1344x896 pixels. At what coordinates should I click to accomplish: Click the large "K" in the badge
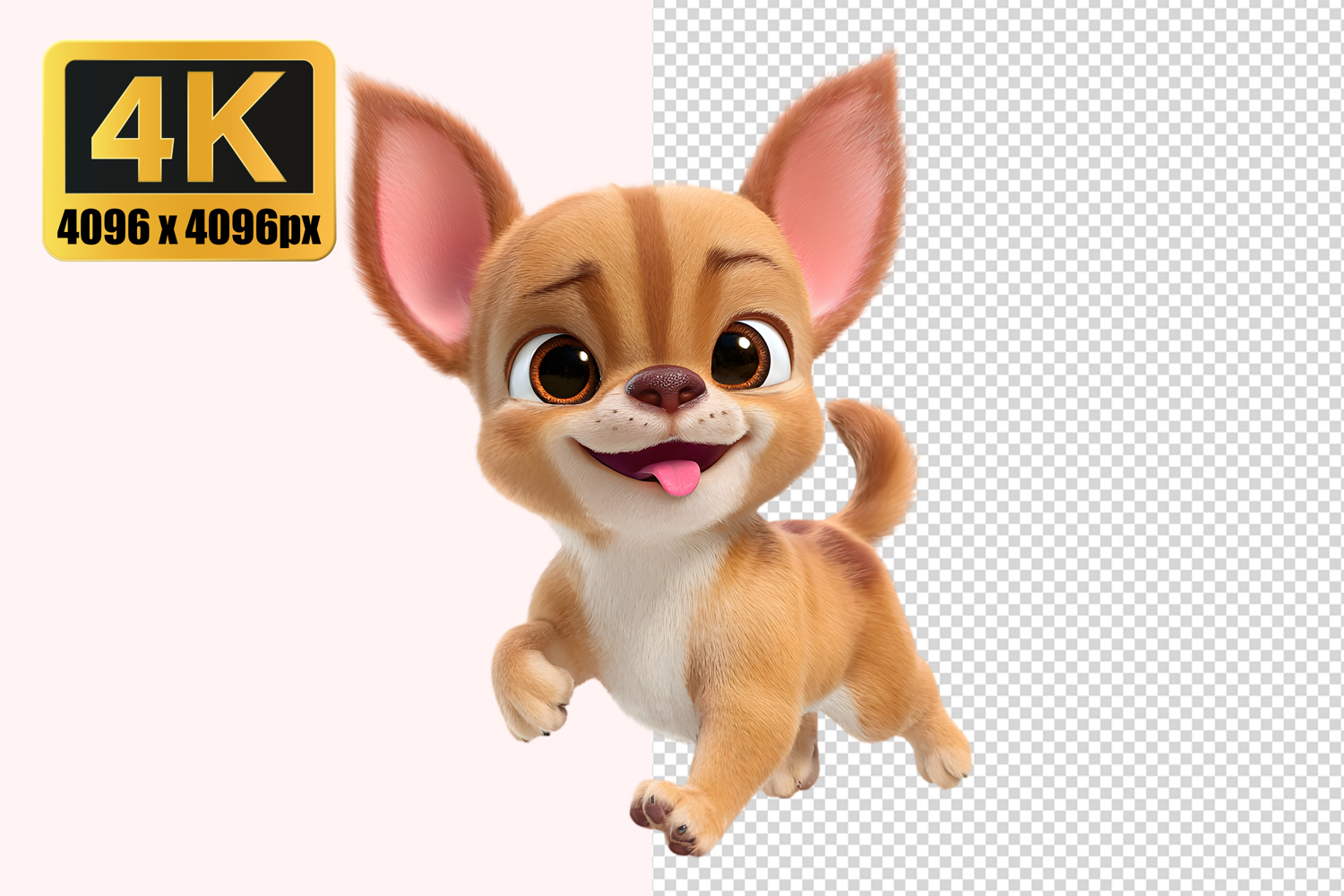(x=240, y=127)
